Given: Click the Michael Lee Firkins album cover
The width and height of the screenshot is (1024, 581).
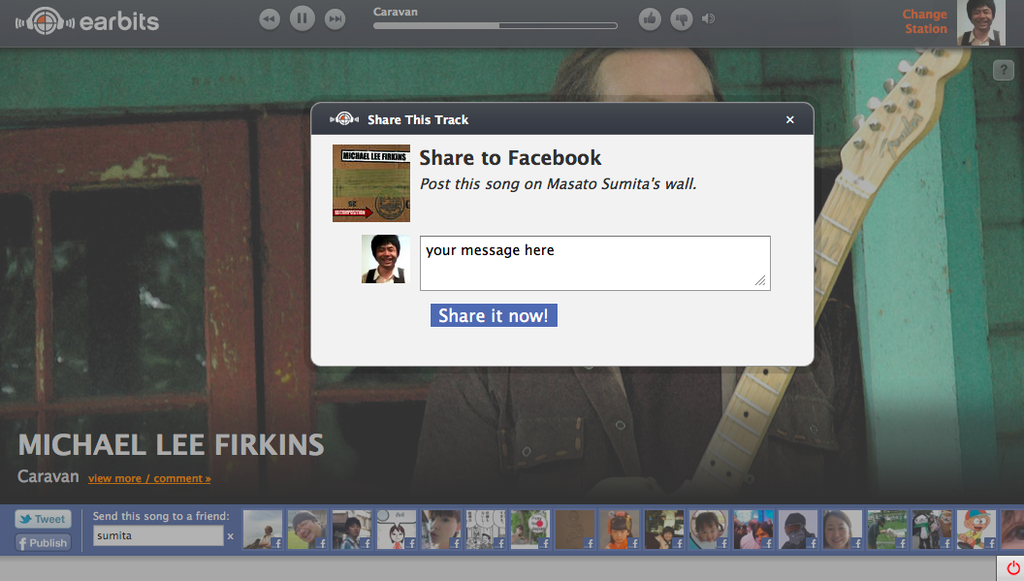Looking at the screenshot, I should [371, 183].
